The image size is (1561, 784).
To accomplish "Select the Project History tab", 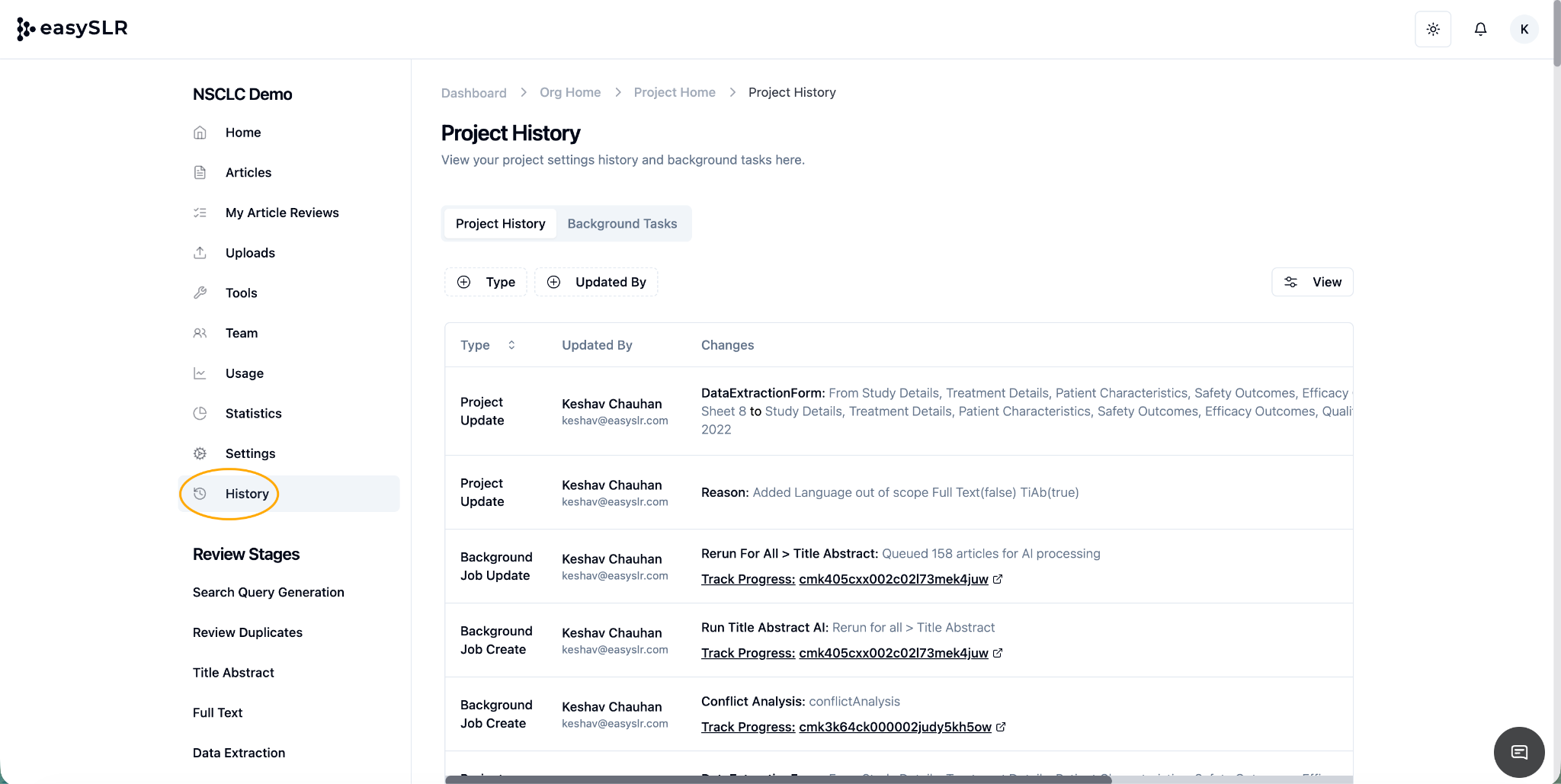I will pos(500,224).
